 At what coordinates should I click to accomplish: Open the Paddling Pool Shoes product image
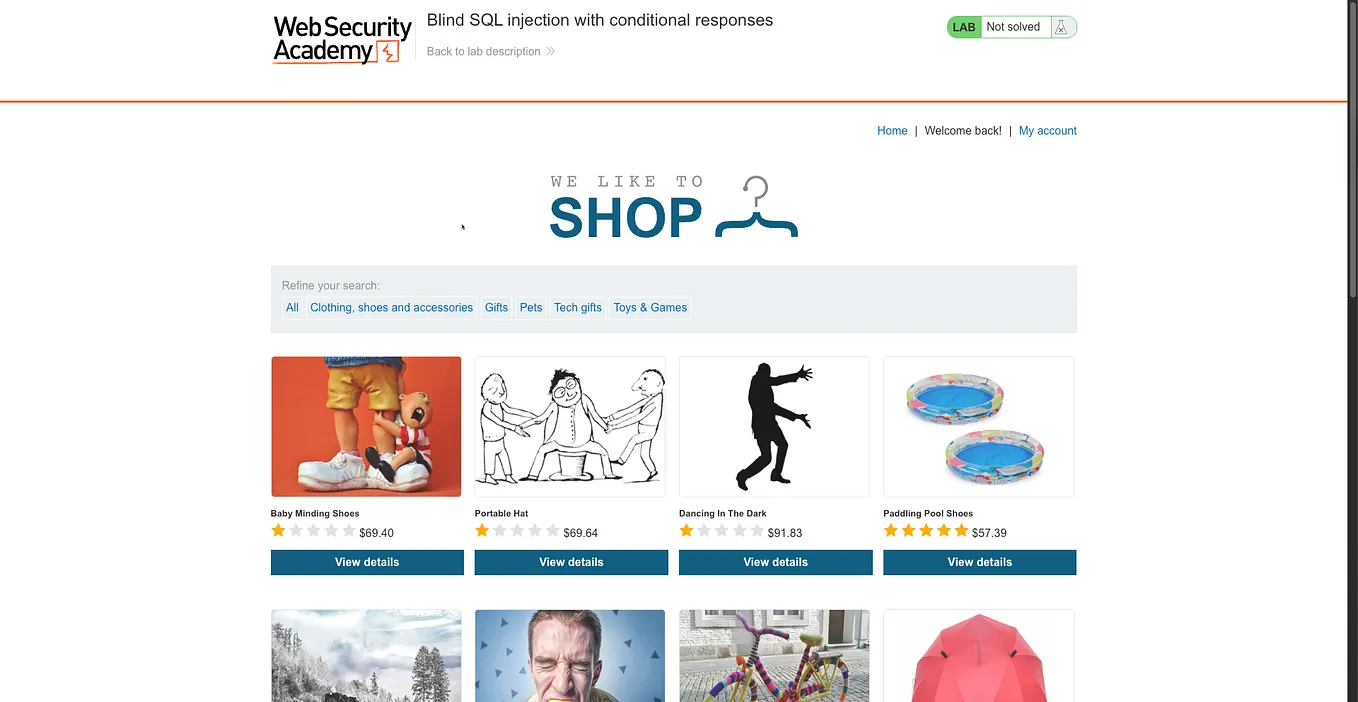coord(979,427)
